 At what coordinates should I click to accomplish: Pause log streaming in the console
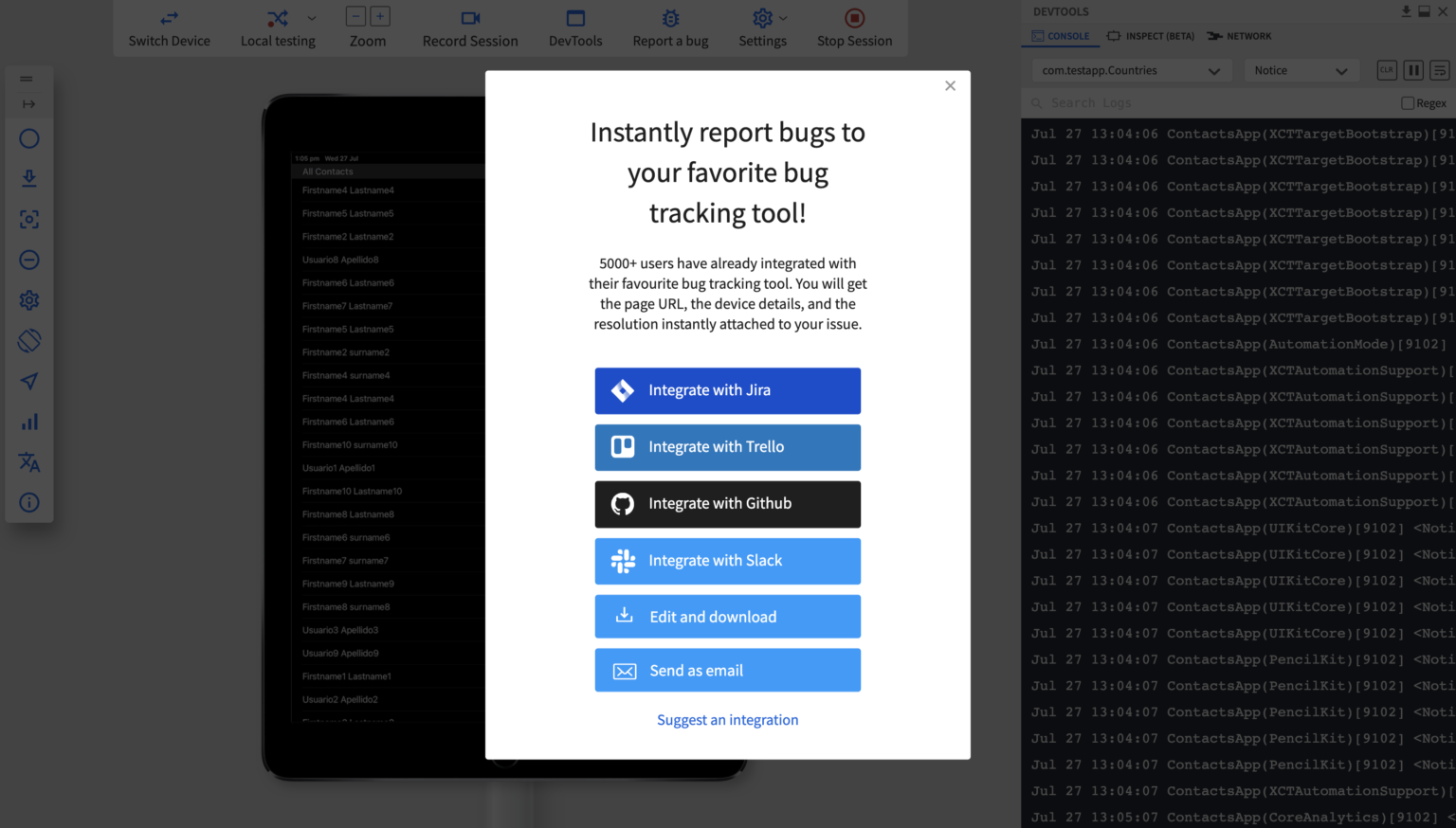pos(1412,69)
